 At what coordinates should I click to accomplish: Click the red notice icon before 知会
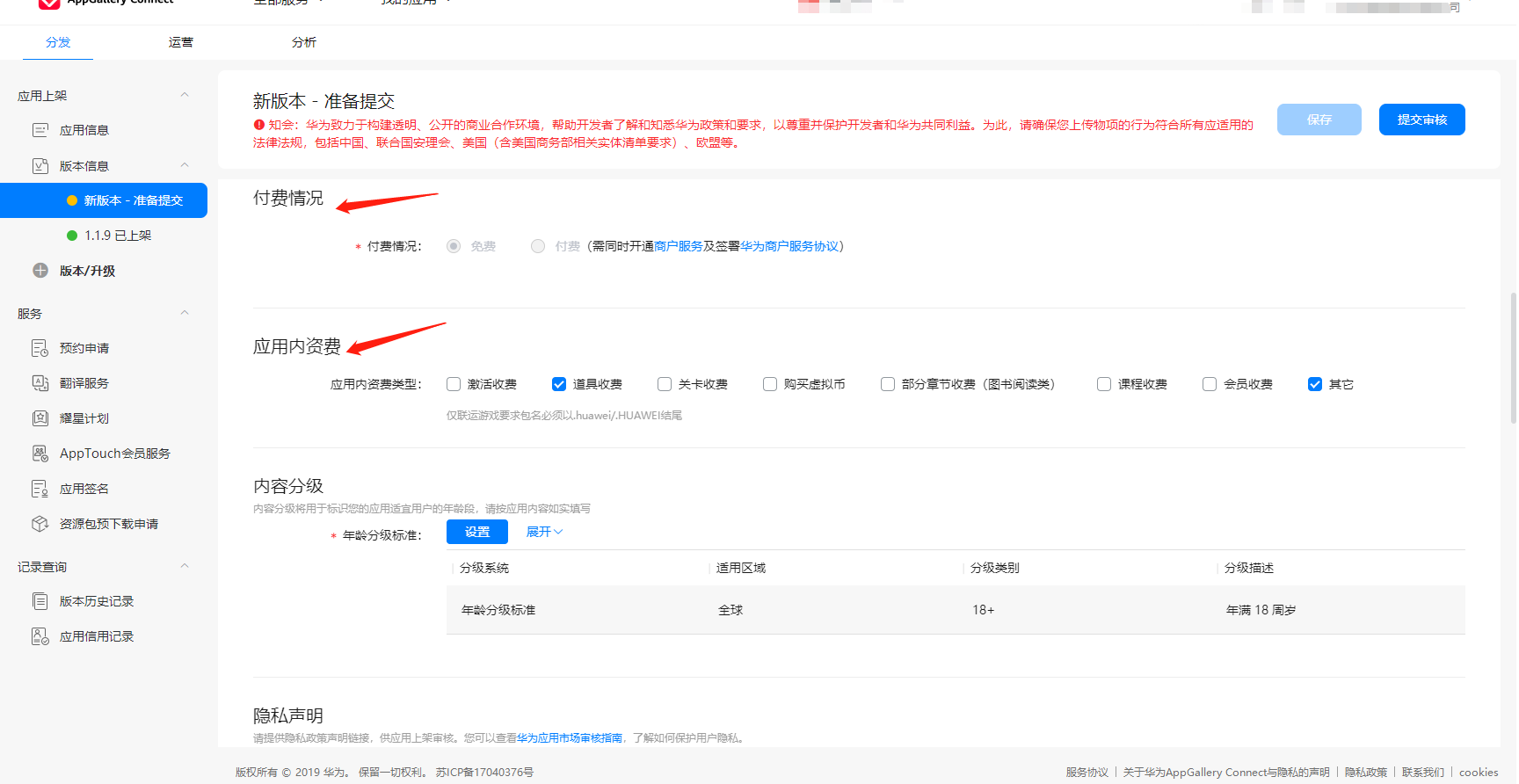259,125
